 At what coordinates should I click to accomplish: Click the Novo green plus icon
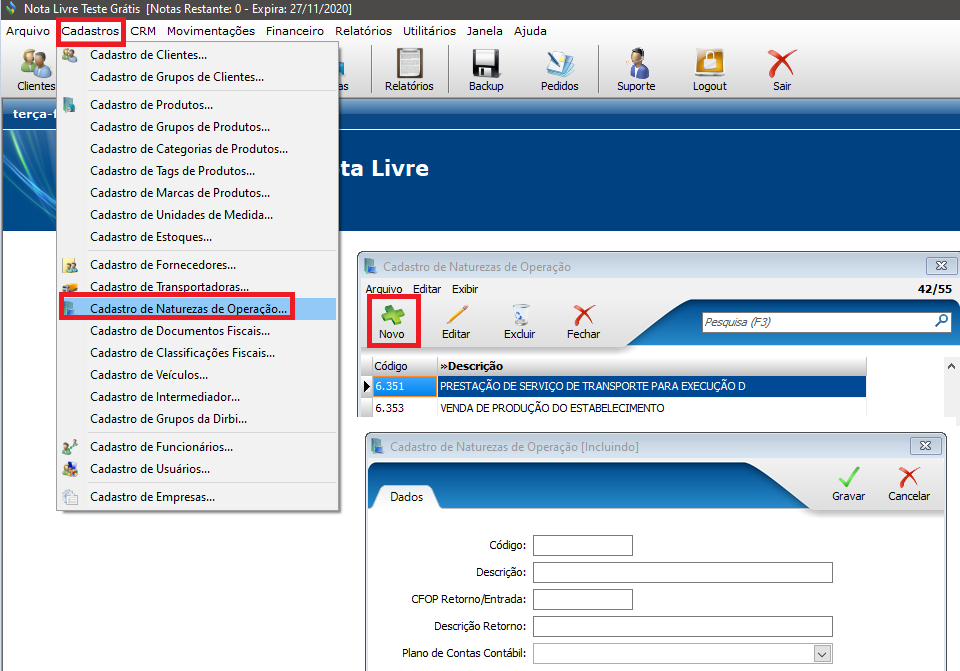[392, 316]
